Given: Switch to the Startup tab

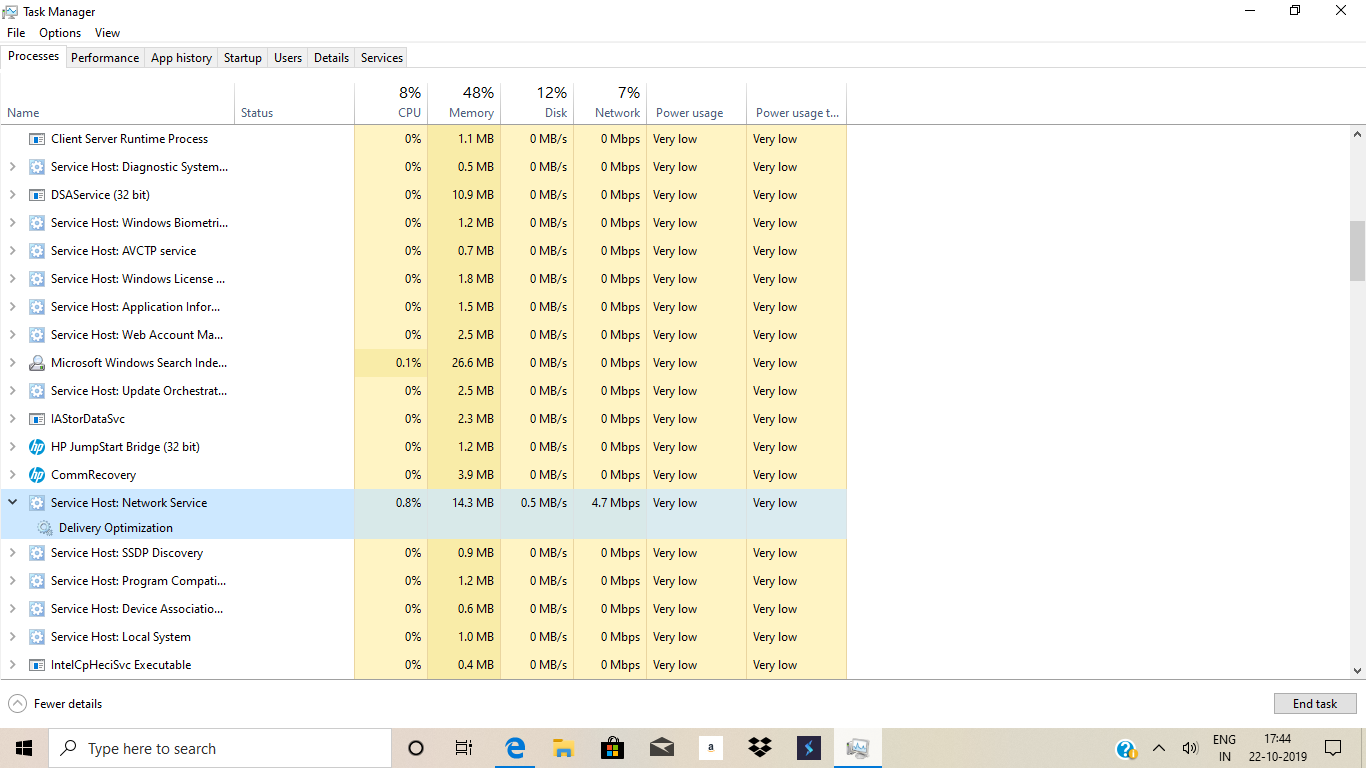Looking at the screenshot, I should (243, 58).
